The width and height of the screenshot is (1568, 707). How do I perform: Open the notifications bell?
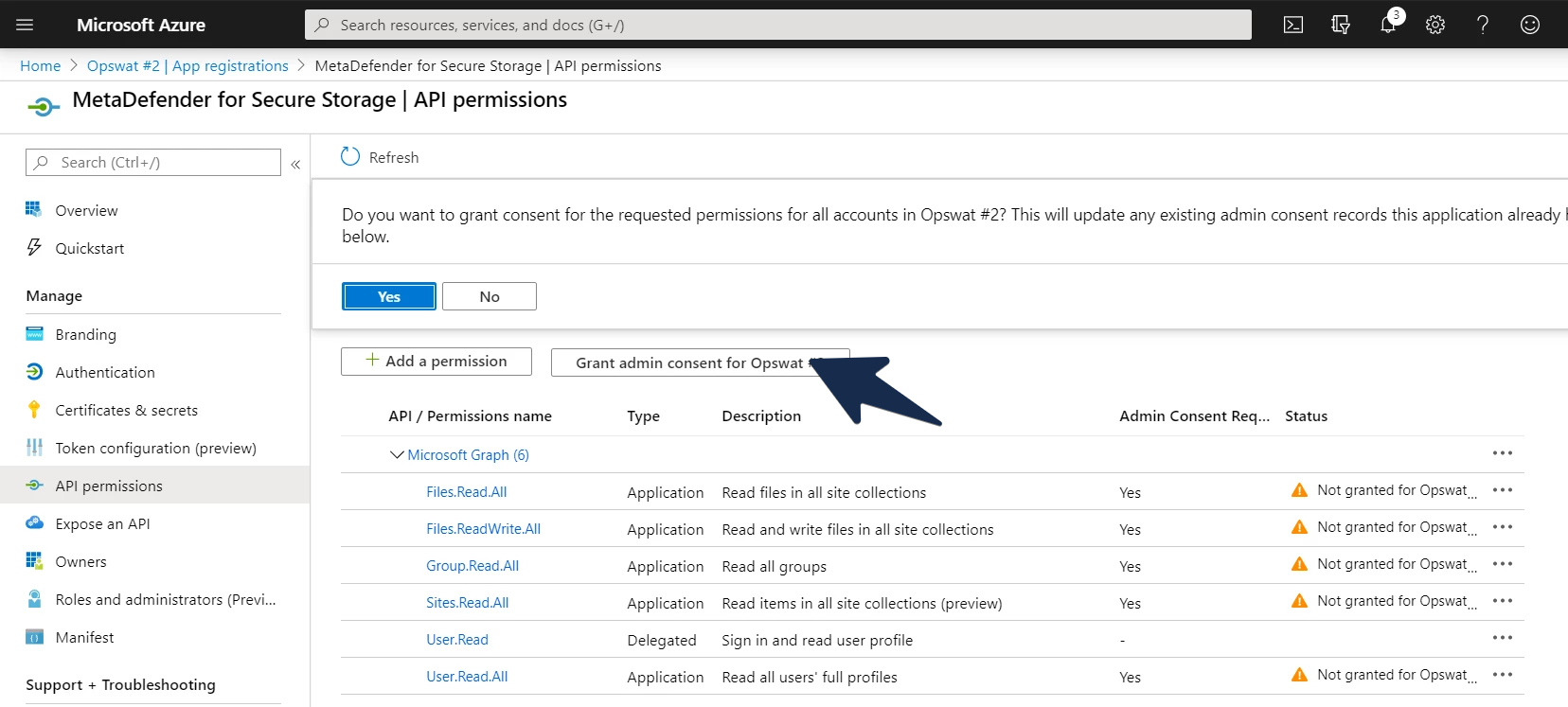click(1389, 23)
